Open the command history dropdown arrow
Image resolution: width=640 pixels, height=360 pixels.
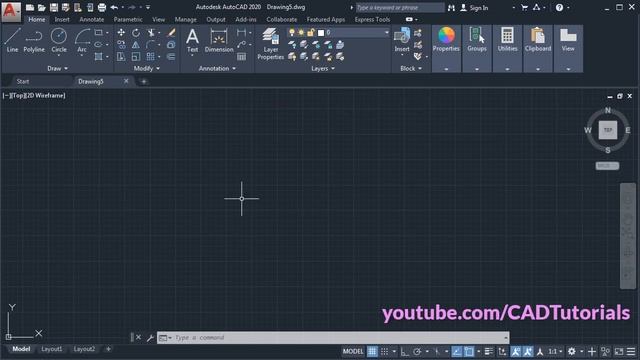point(506,338)
